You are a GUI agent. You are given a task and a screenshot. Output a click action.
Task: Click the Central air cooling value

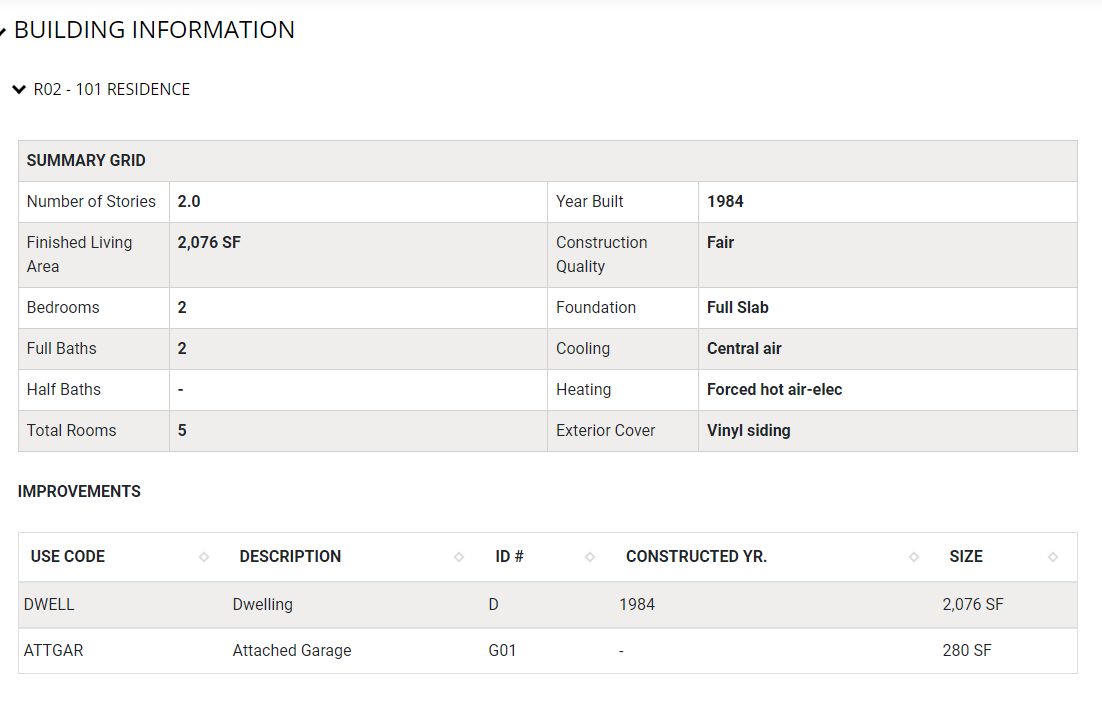click(x=744, y=349)
